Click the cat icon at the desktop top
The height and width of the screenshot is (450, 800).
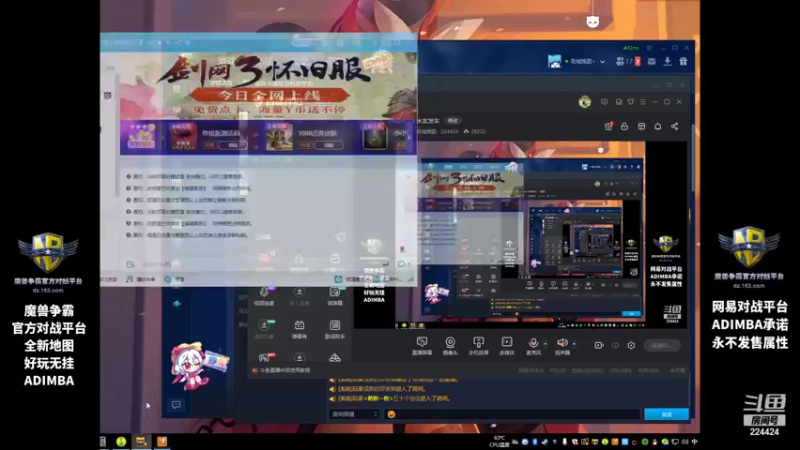click(x=592, y=21)
